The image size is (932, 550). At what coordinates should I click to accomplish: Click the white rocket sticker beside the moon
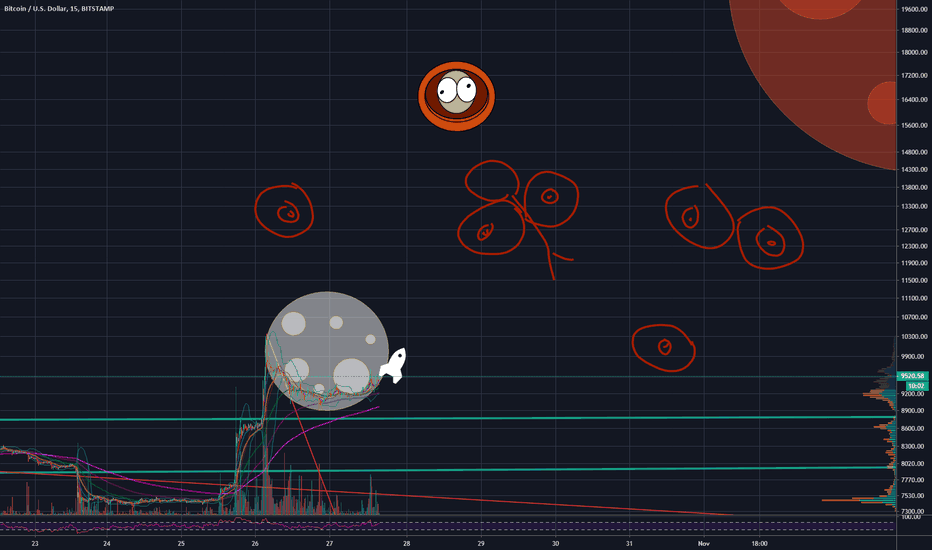click(393, 366)
